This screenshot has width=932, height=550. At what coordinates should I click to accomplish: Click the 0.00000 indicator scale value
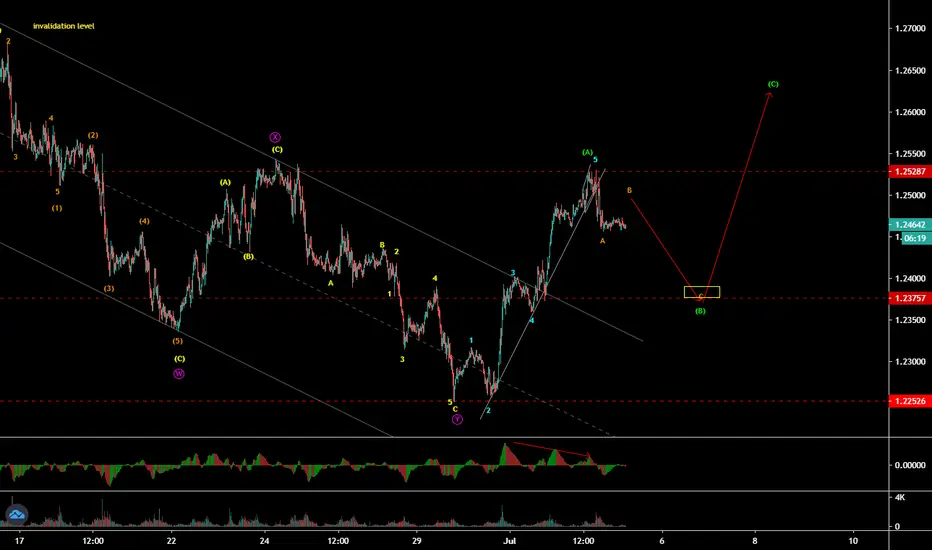910,465
